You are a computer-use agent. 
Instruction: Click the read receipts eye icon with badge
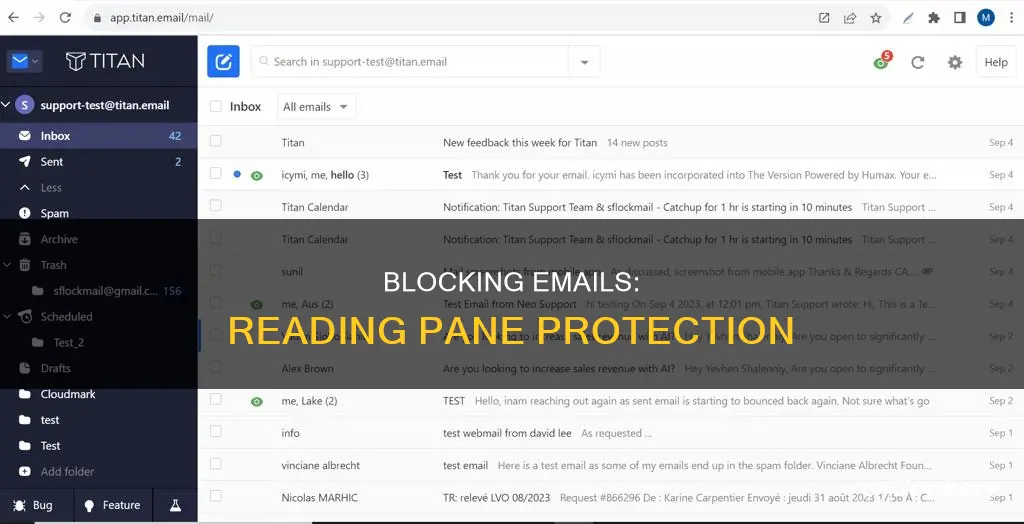882,61
